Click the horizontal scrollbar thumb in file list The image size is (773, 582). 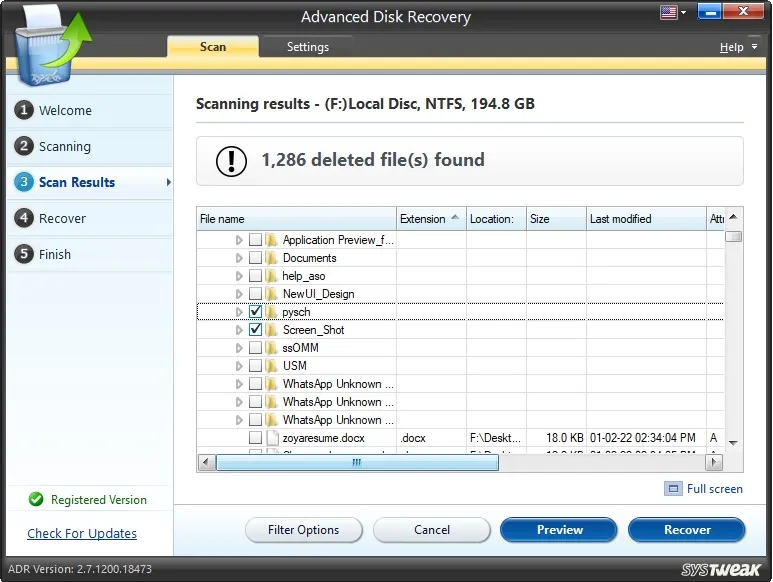point(357,462)
